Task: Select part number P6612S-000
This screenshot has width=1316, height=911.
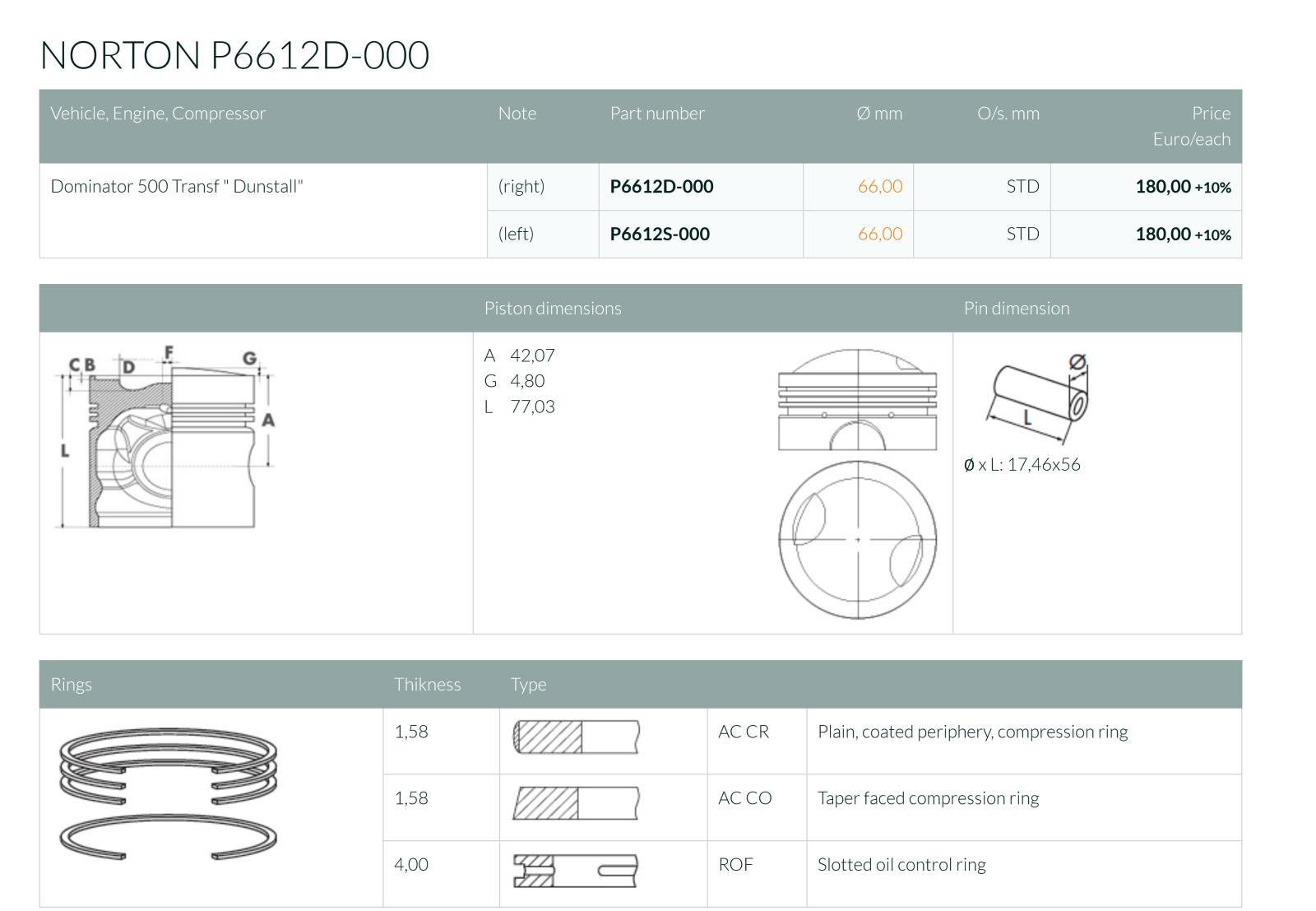Action: pyautogui.click(x=660, y=235)
